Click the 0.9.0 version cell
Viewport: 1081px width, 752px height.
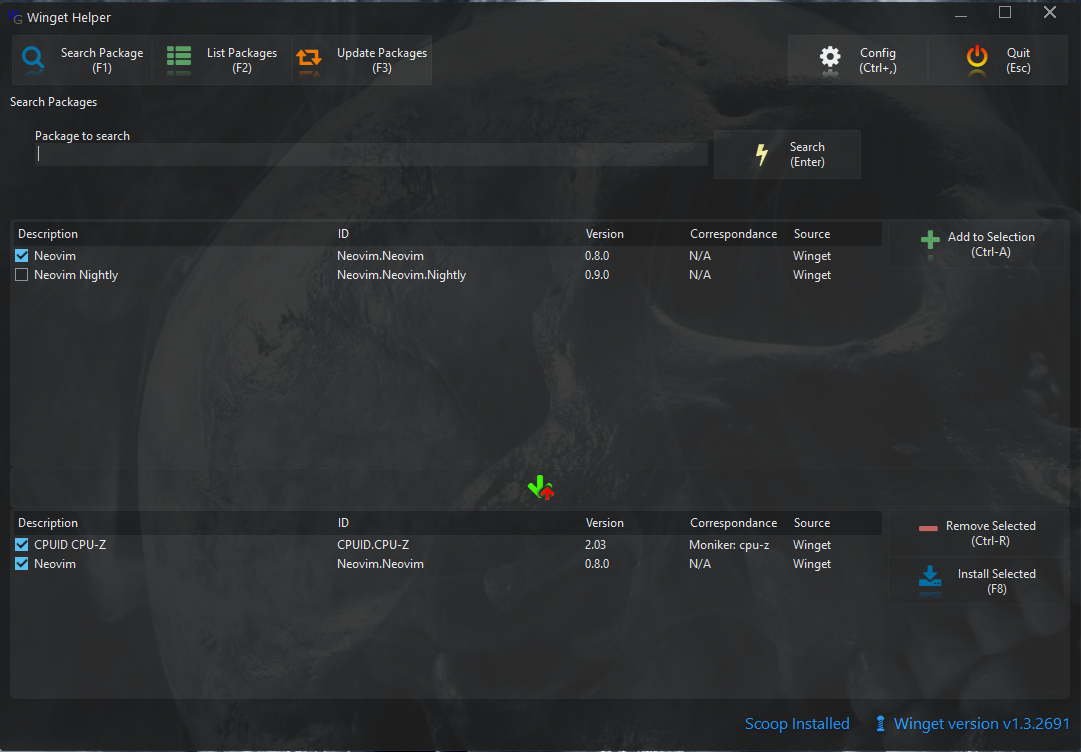click(x=597, y=275)
